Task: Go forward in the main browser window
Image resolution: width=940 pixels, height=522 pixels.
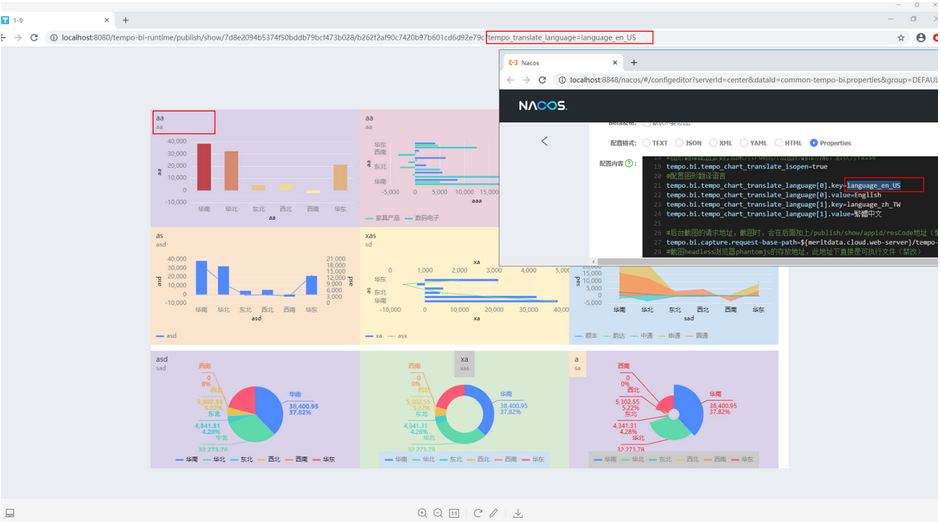Action: (18, 37)
